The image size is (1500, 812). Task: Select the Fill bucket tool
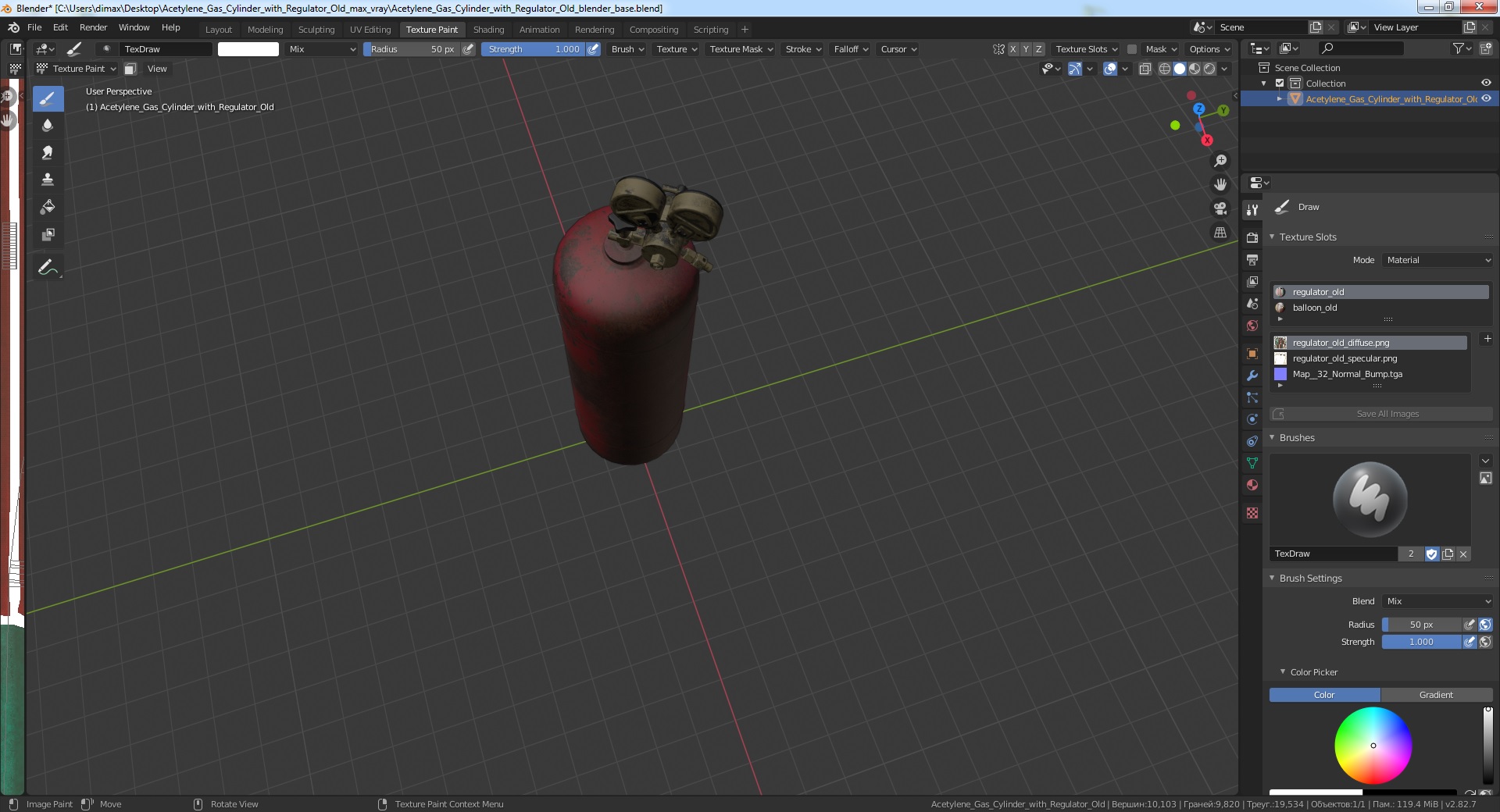point(48,207)
